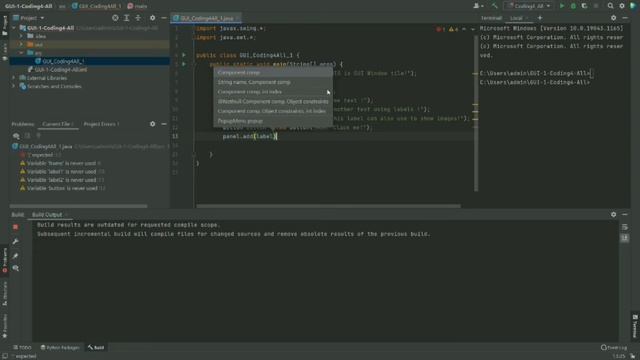The height and width of the screenshot is (360, 640).
Task: Open Terminal panel settings gear
Action: 613,18
